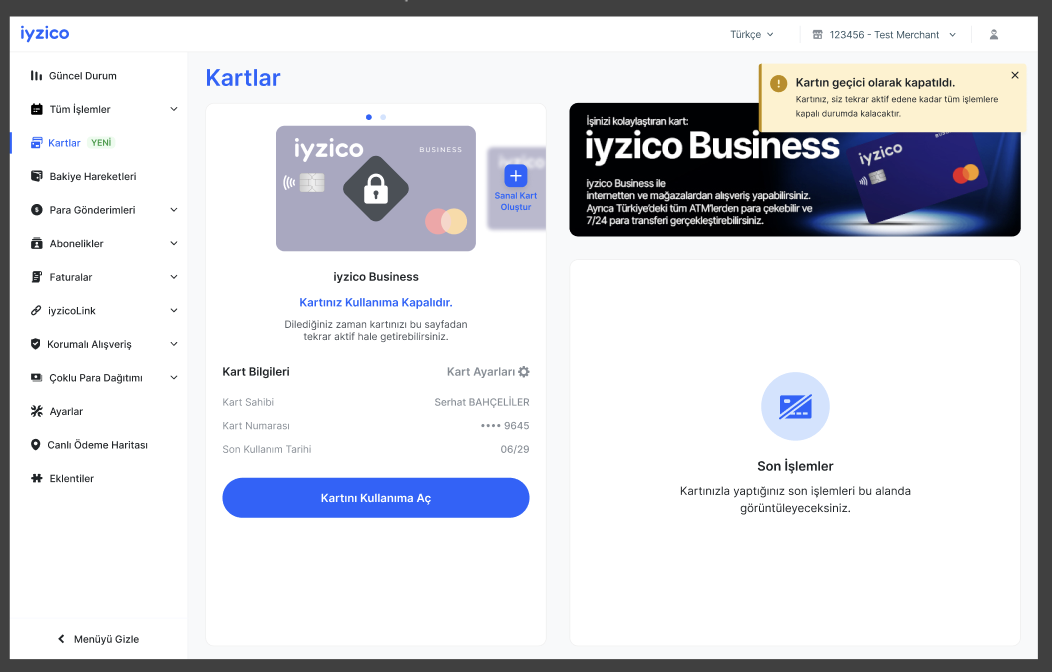The image size is (1052, 672).
Task: Expand the Faturalar chevron
Action: click(174, 276)
